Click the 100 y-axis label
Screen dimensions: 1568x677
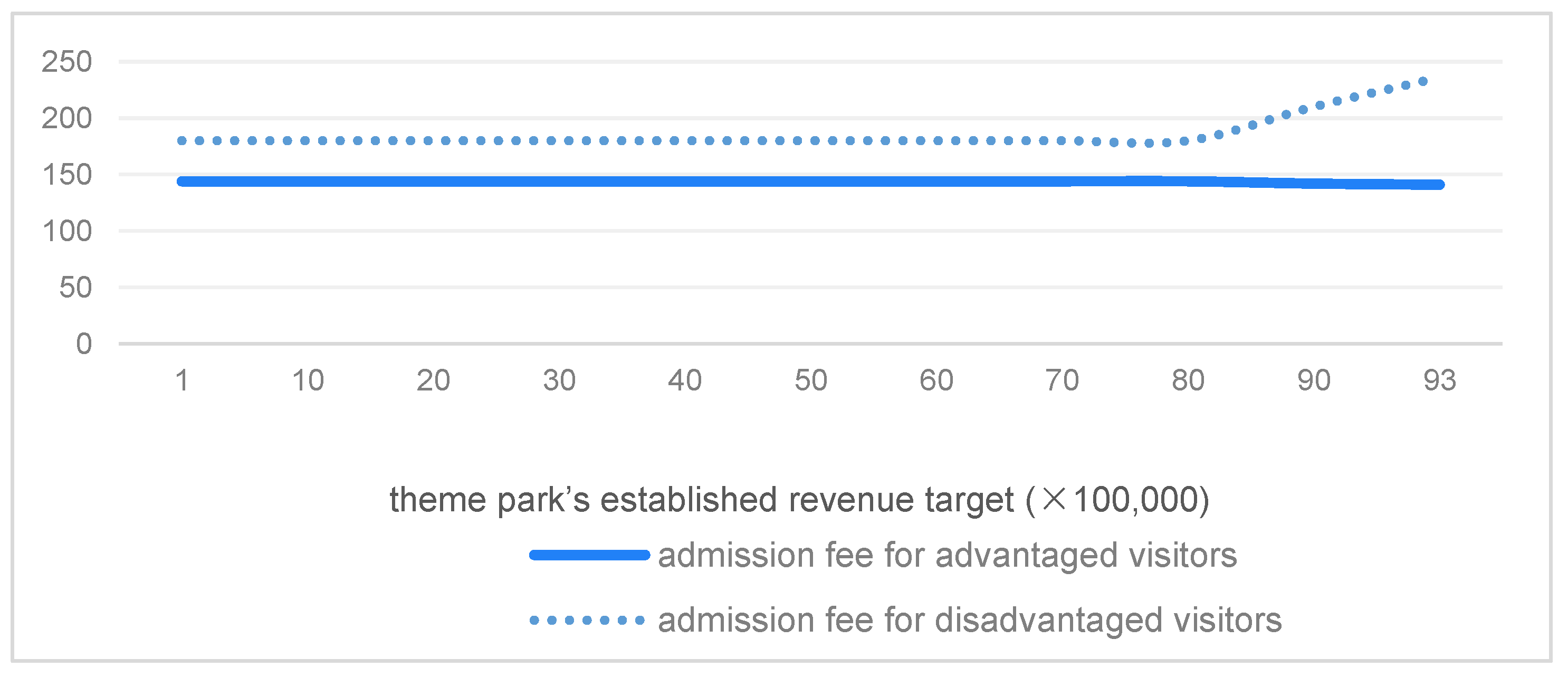point(67,231)
